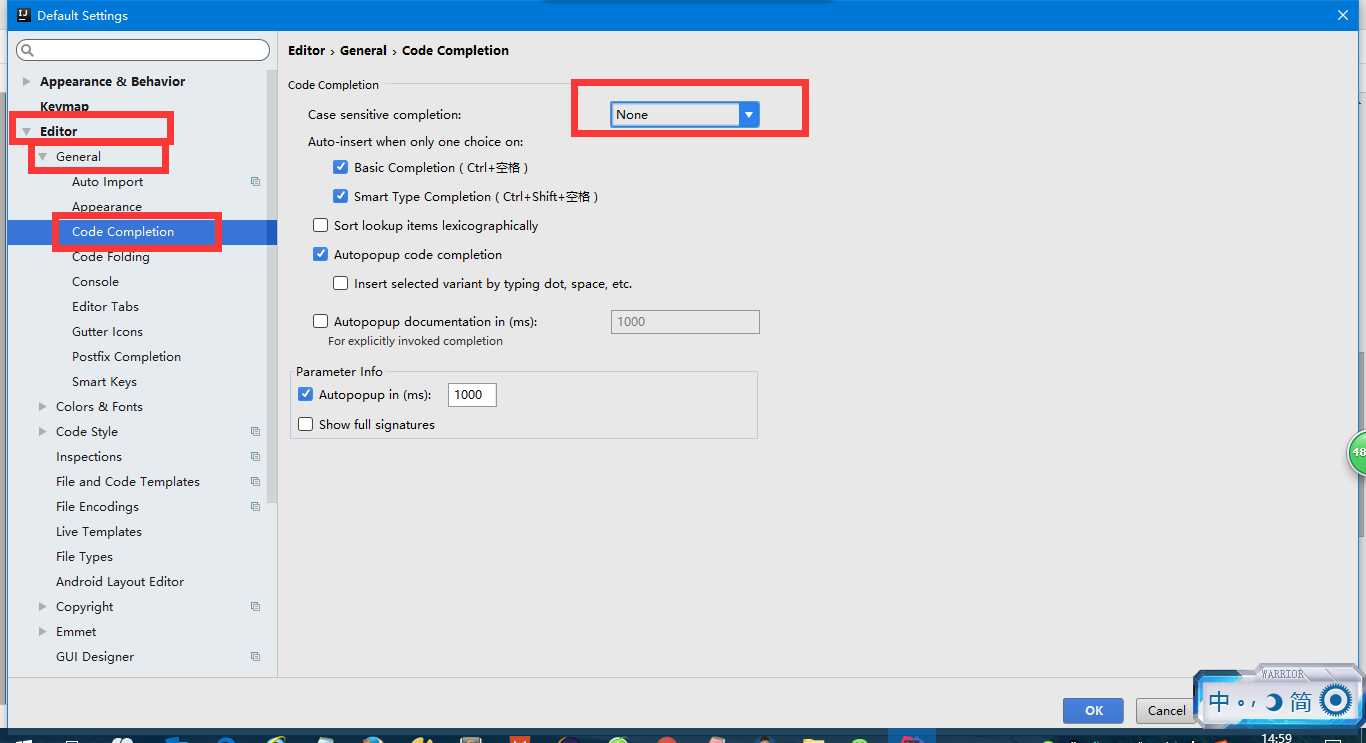Click the taskbar clock showing 14:59
Viewport: 1366px width, 743px height.
(x=1277, y=738)
